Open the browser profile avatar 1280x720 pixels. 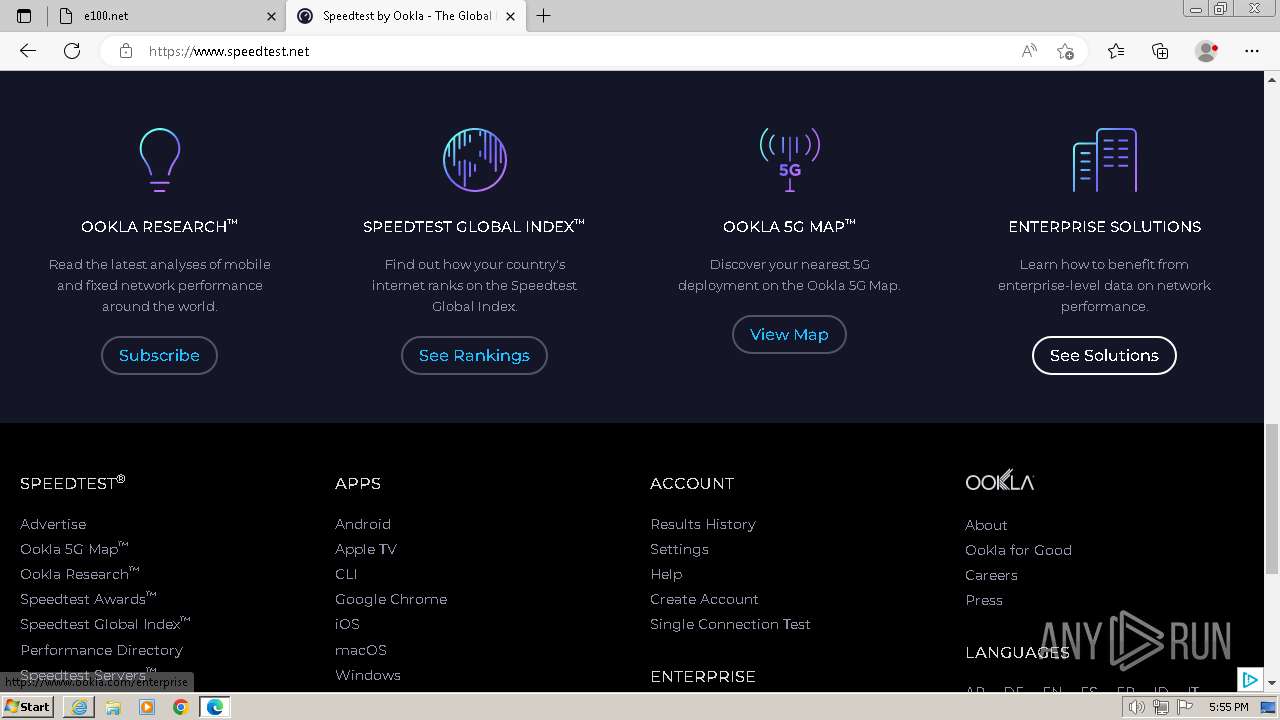(1206, 51)
